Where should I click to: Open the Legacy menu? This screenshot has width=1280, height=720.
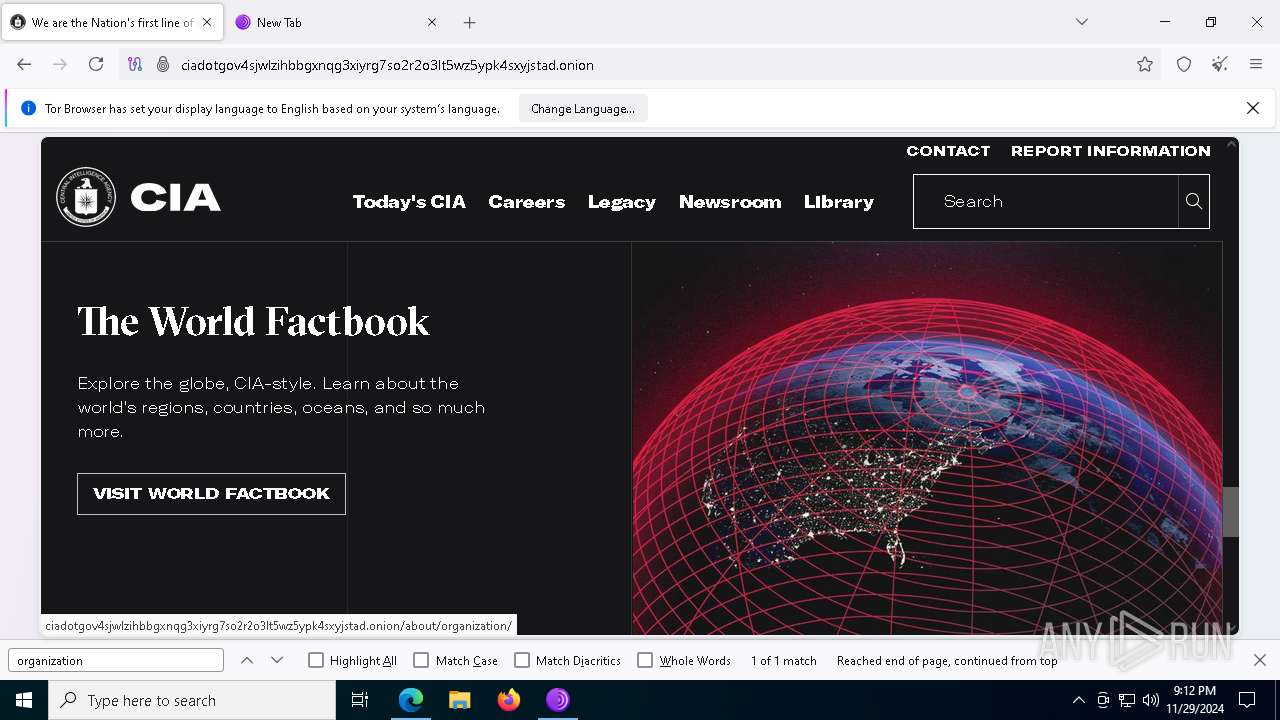622,202
